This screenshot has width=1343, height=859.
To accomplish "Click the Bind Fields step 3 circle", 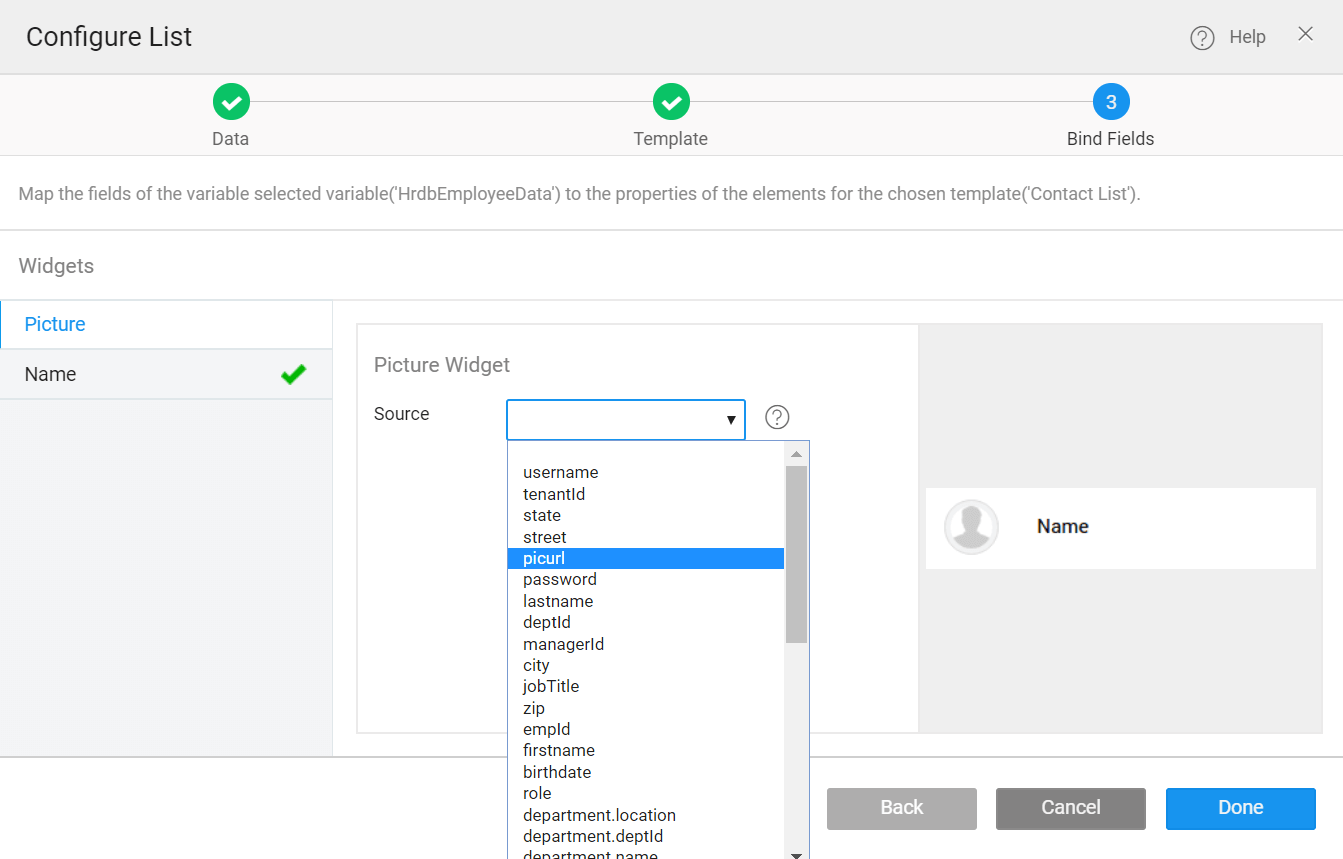I will [x=1111, y=102].
